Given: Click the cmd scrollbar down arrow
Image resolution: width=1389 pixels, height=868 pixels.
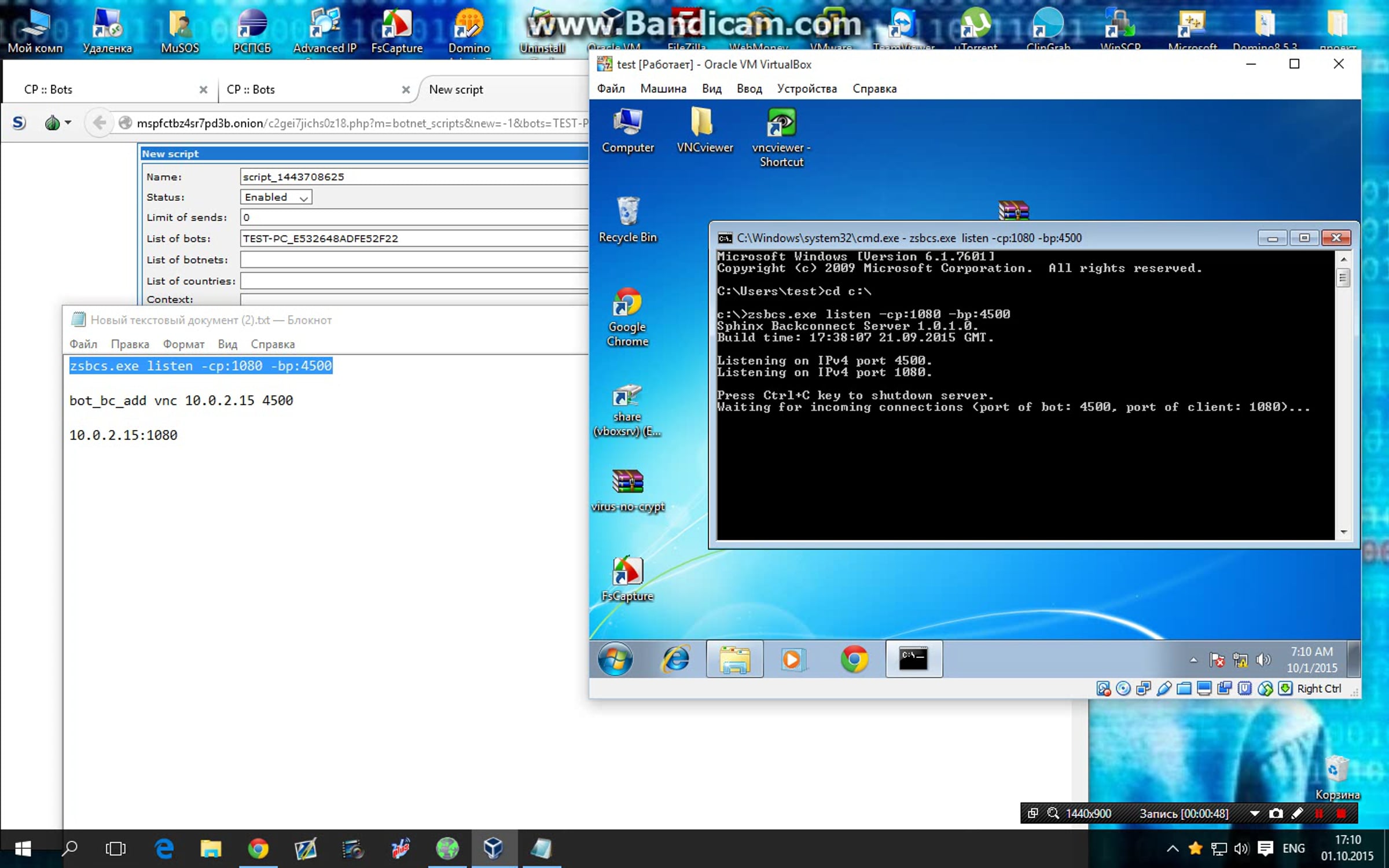Looking at the screenshot, I should coord(1343,532).
